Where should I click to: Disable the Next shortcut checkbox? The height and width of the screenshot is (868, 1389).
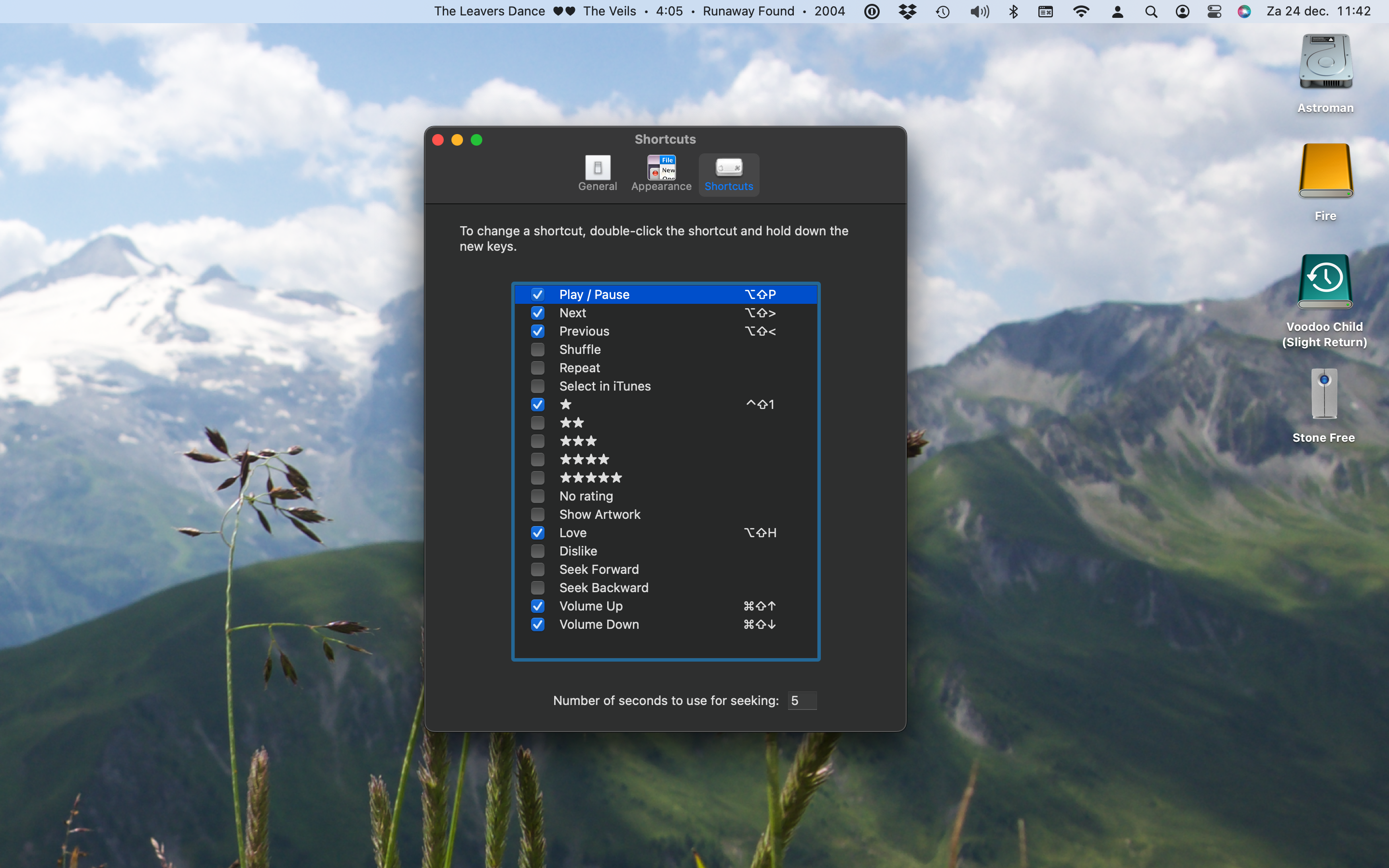click(537, 313)
